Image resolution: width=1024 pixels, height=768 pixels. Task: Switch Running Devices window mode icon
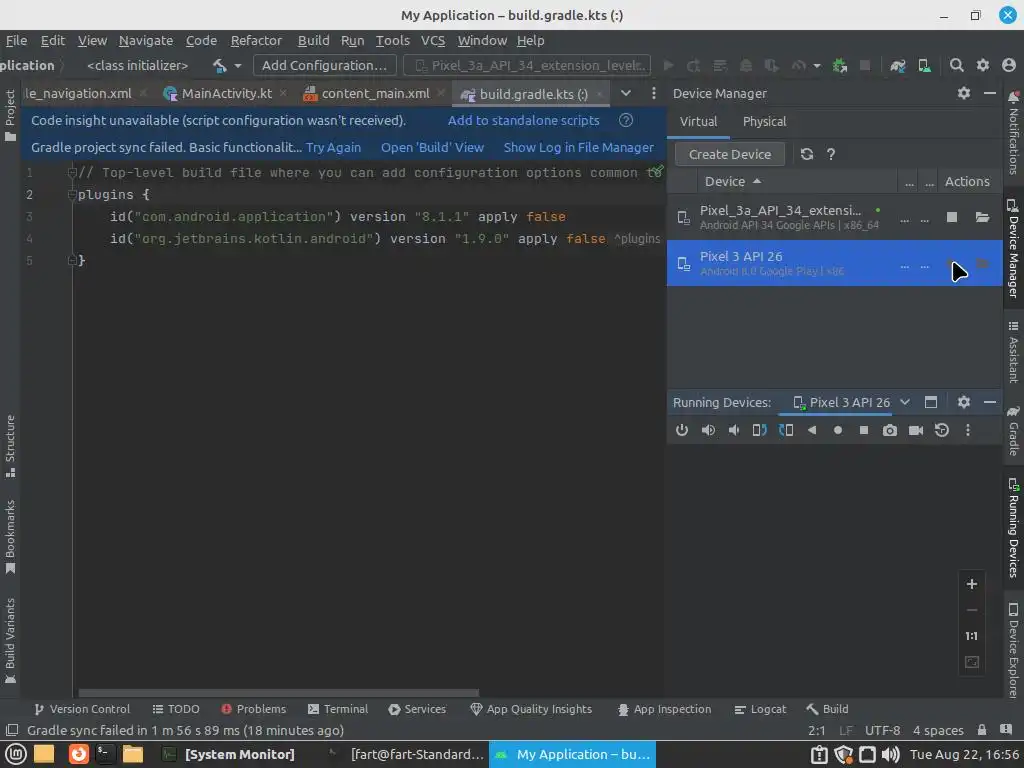(x=931, y=402)
